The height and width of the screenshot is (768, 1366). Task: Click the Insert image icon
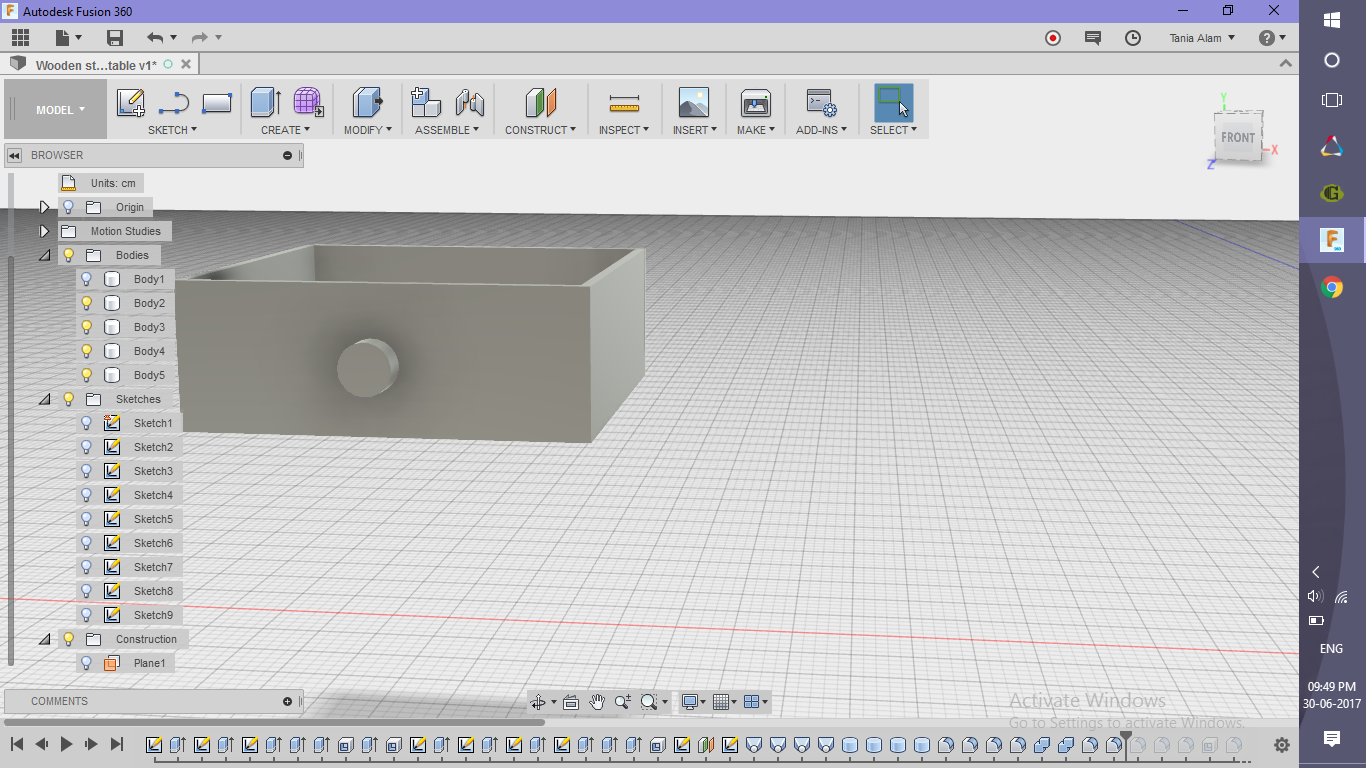click(x=693, y=103)
